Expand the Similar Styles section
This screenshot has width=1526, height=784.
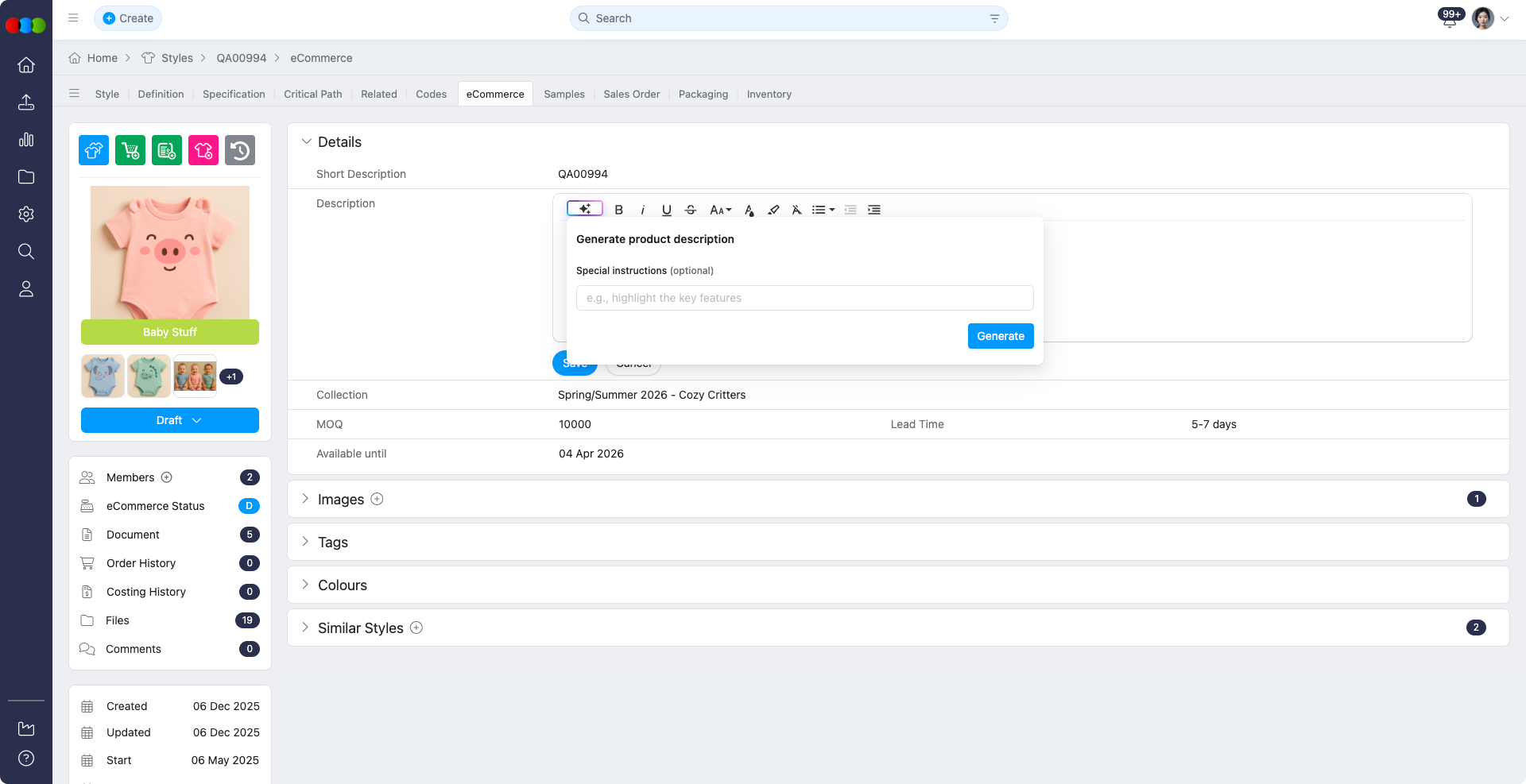pyautogui.click(x=305, y=628)
